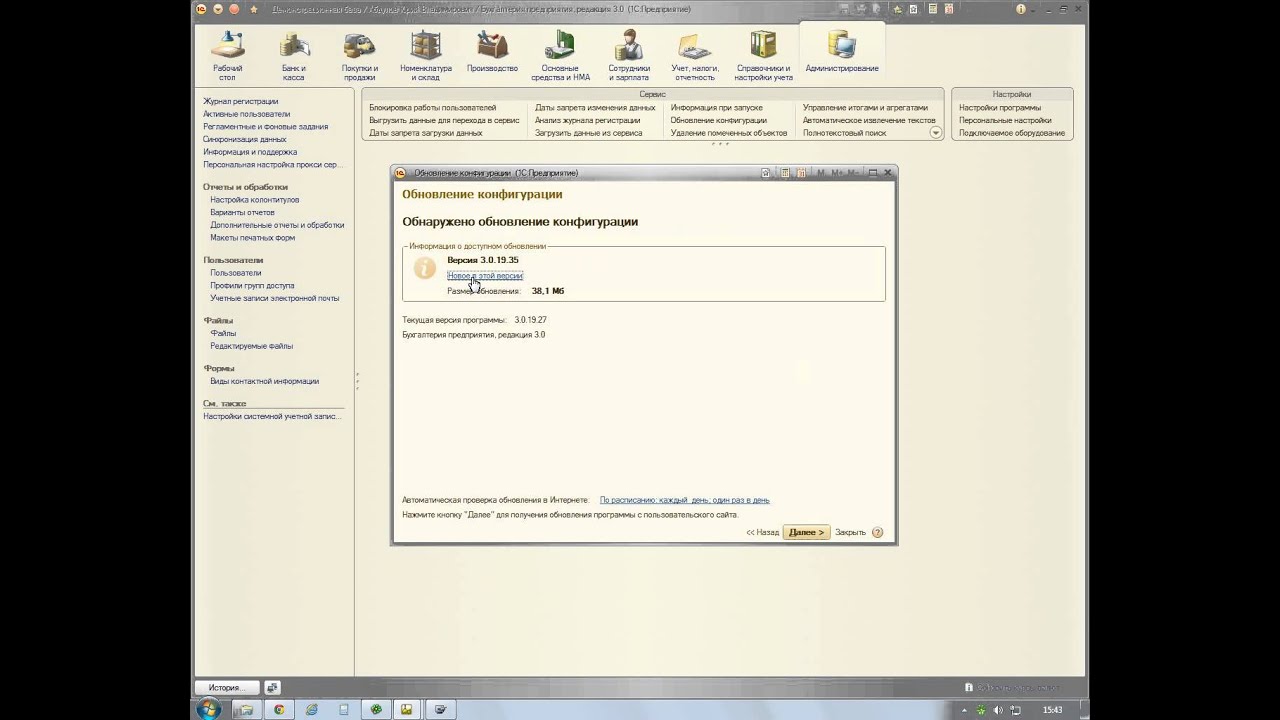
Task: Click the link/favorites icon in dialog title bar
Action: coord(766,173)
